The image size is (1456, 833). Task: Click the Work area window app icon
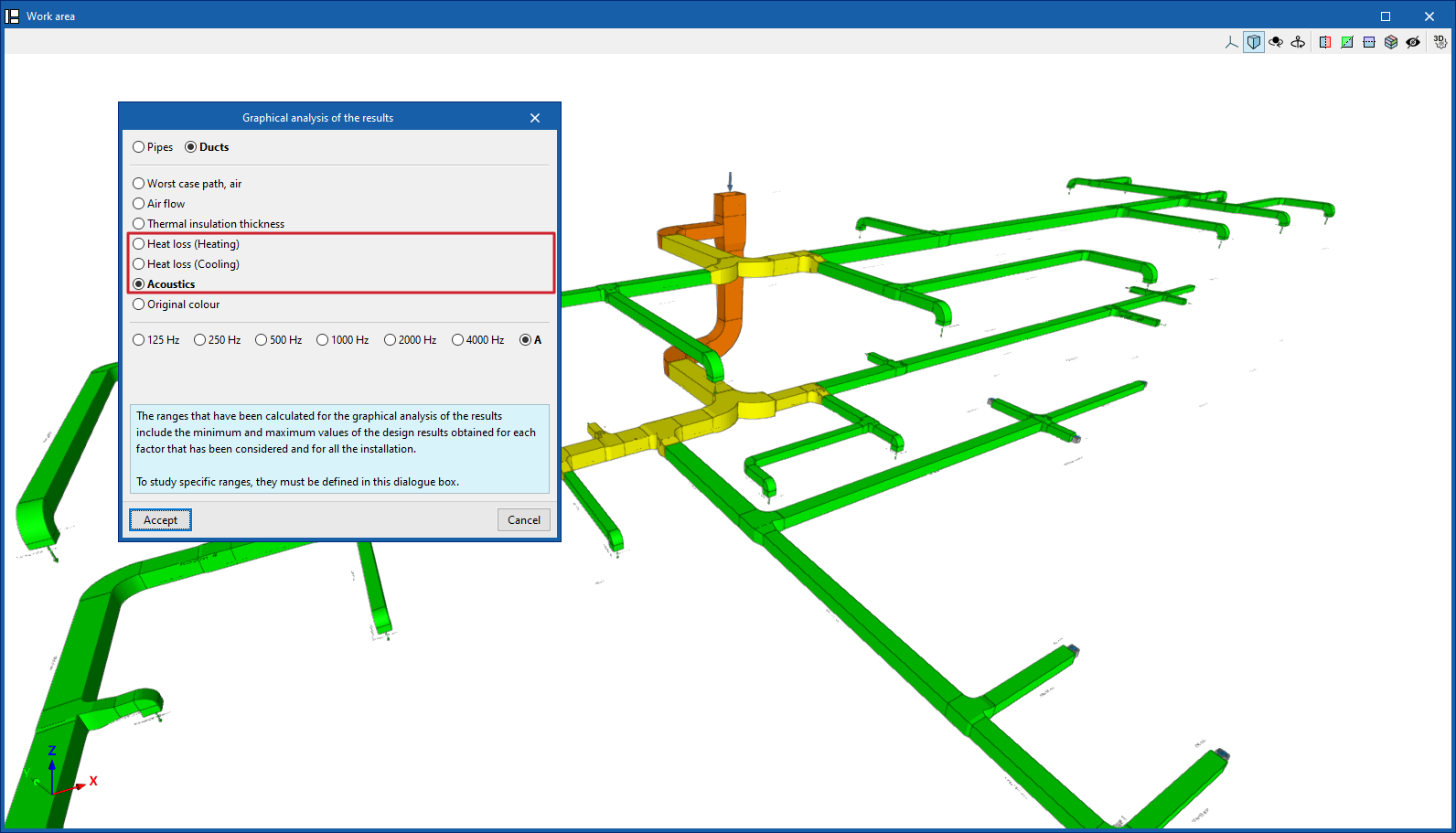tap(13, 16)
